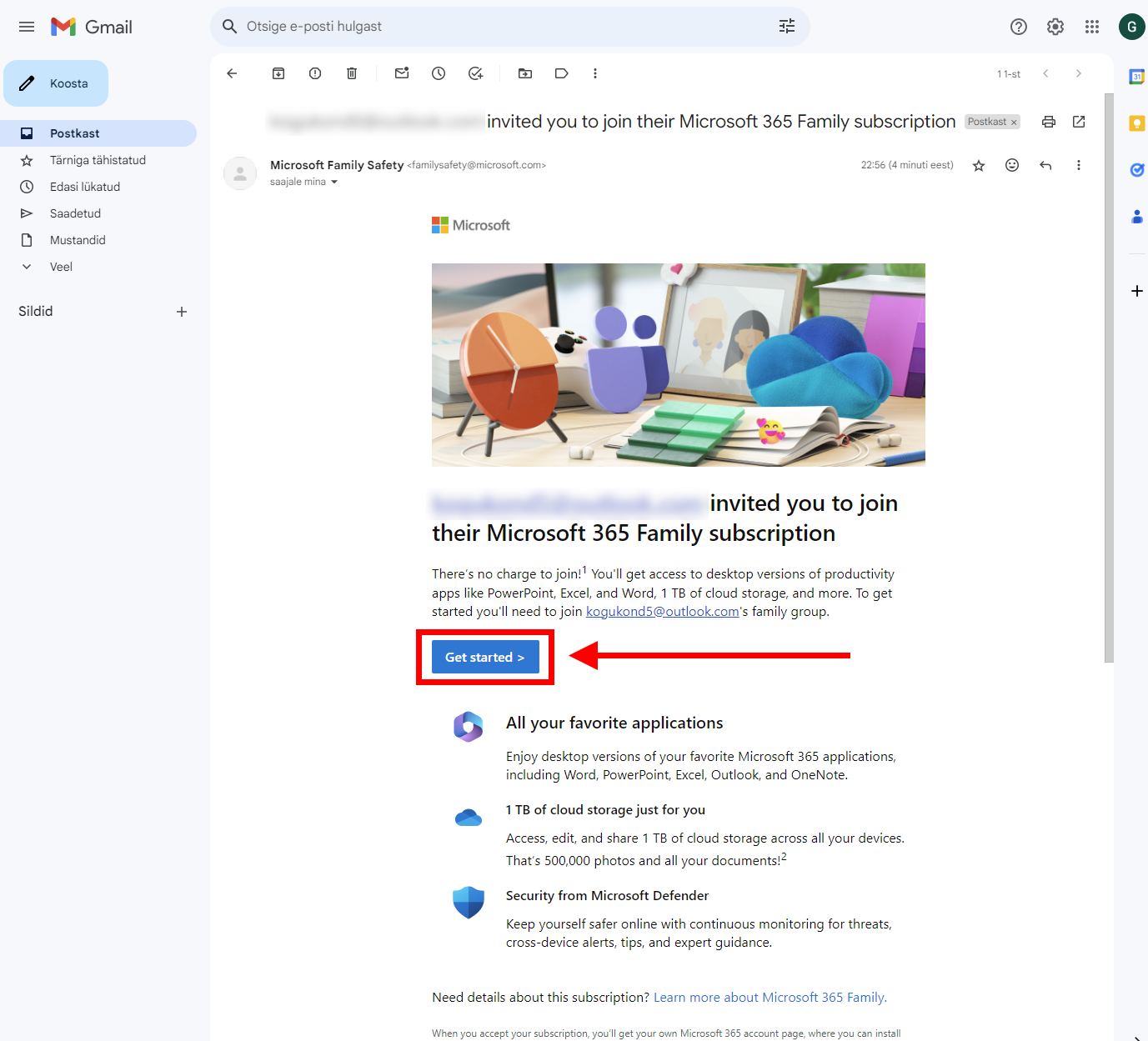The image size is (1148, 1041).
Task: Reply to Microsoft Family Safety
Action: [1045, 165]
